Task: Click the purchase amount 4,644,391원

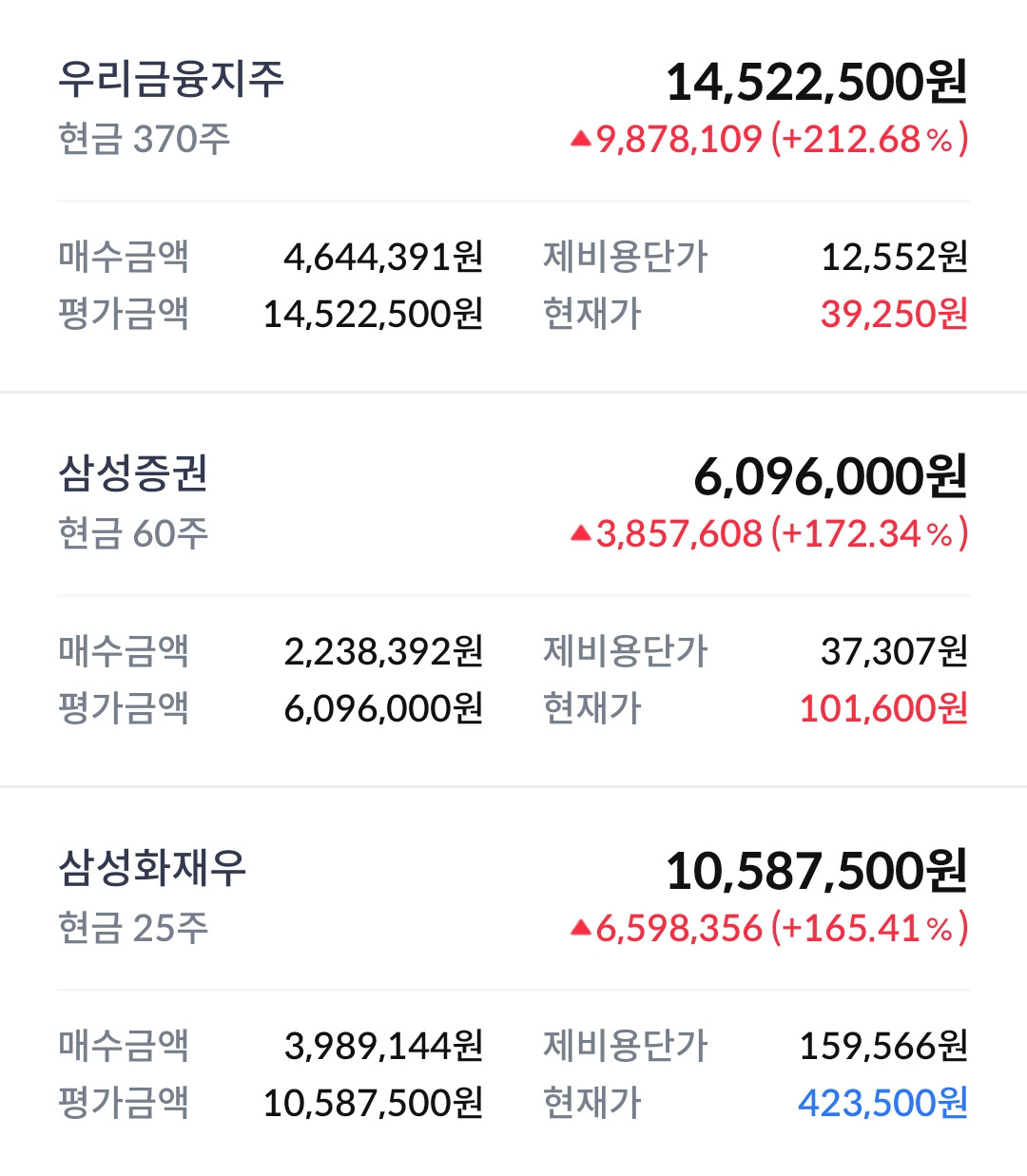Action: [384, 257]
